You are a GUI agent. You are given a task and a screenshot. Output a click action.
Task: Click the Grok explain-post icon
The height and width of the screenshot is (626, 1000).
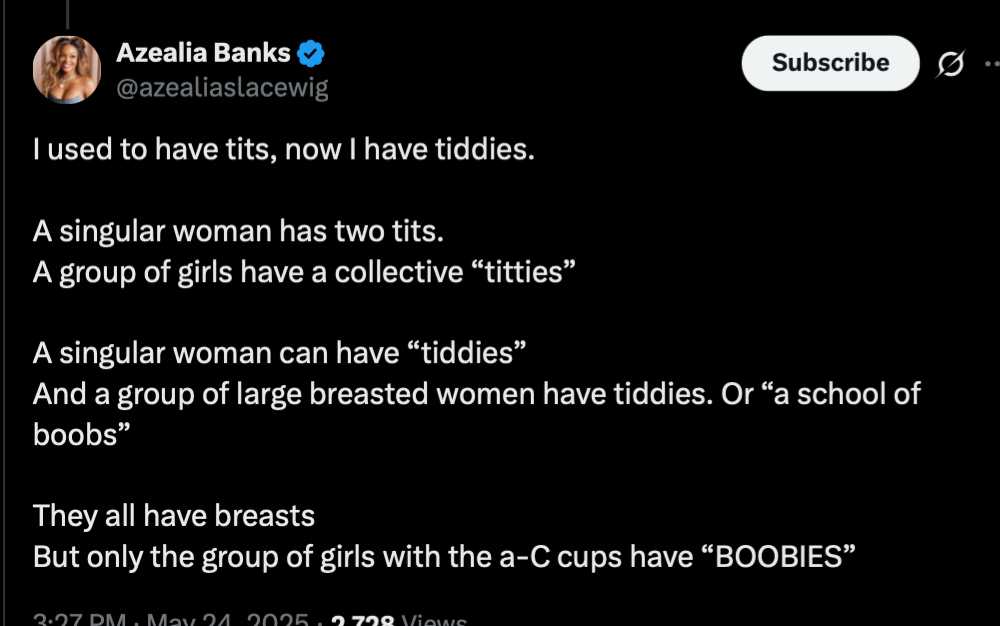(x=950, y=63)
